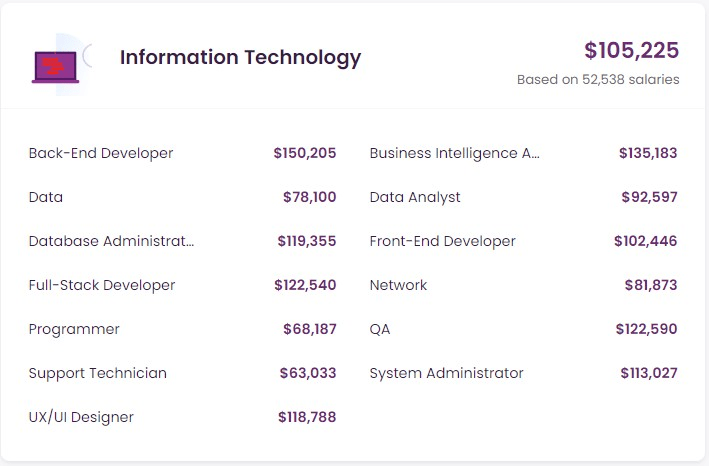Open the Back-End Developer salary link
Viewport: 709px width, 466px height.
pyautogui.click(x=101, y=153)
